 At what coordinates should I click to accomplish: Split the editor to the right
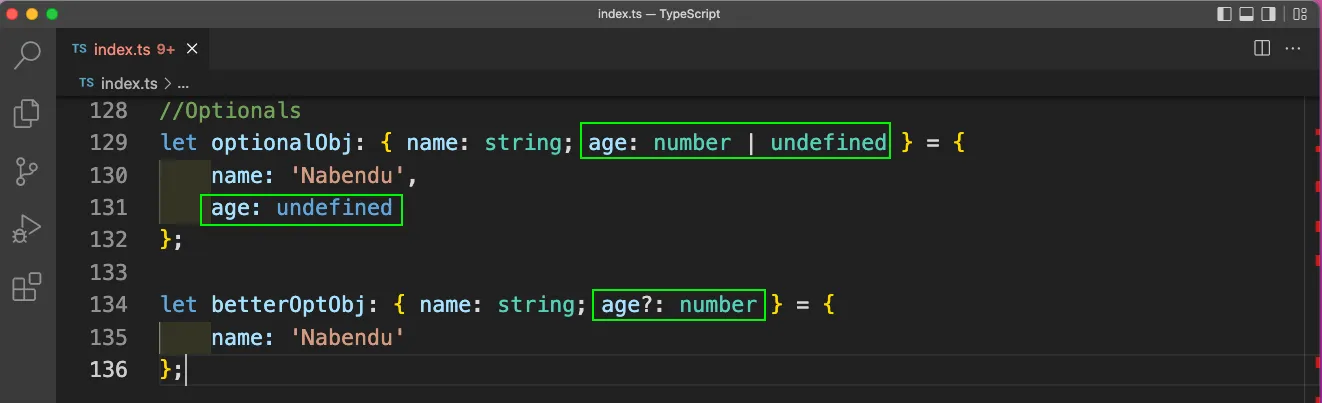coord(1262,48)
